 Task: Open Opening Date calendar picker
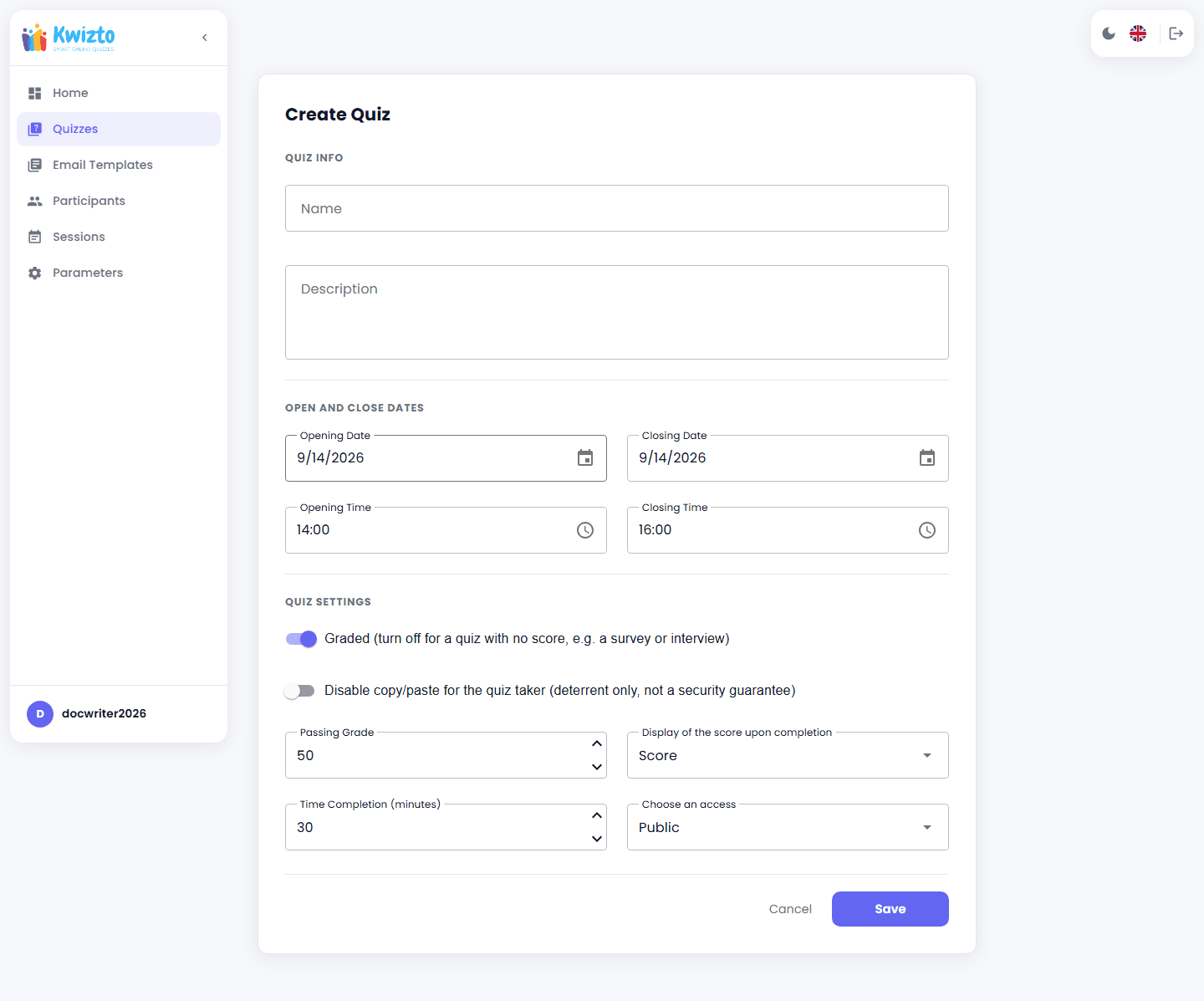[x=585, y=458]
